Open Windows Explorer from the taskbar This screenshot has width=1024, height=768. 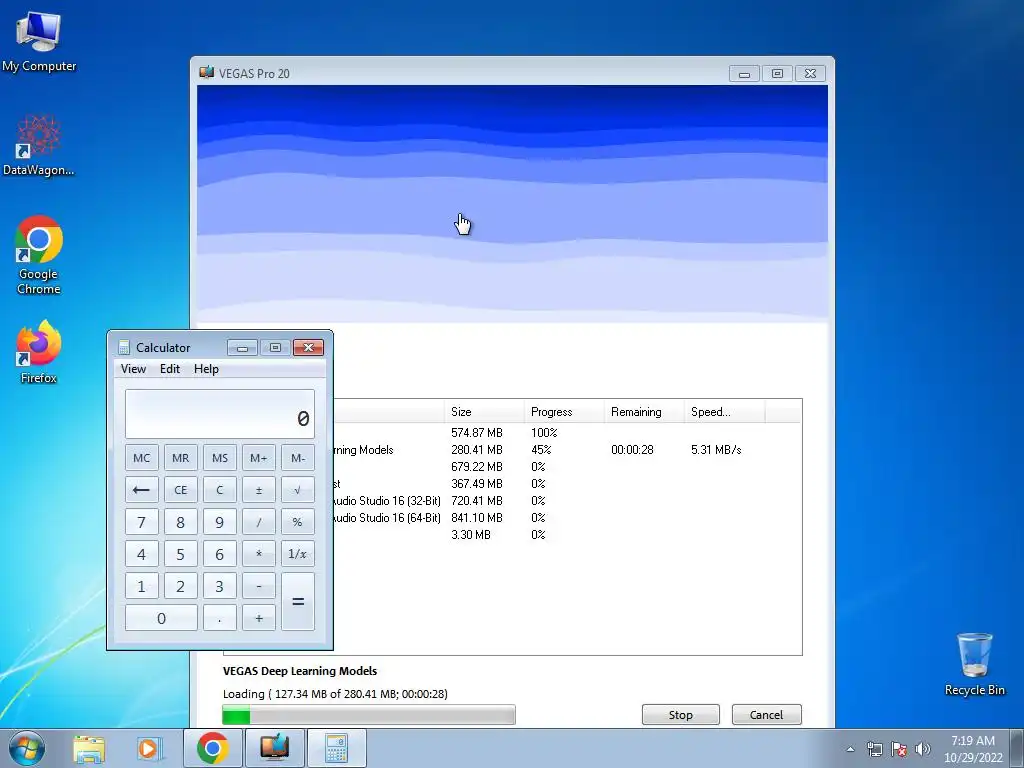[x=89, y=748]
